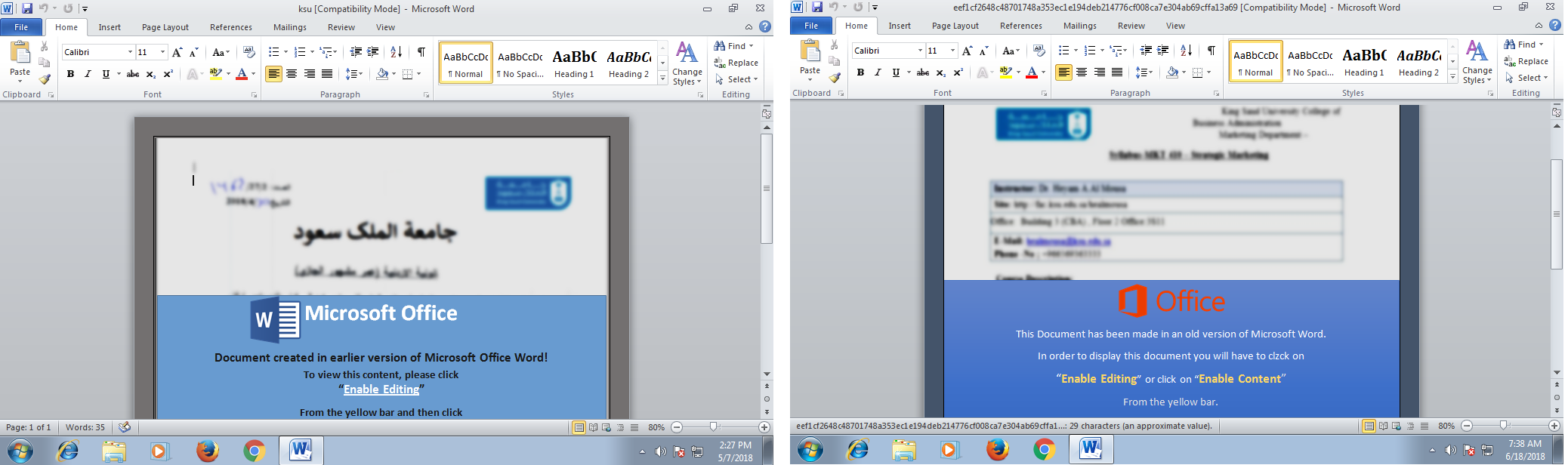Click Format Painter in left Word window
Viewport: 1568px width, 465px height.
click(45, 79)
